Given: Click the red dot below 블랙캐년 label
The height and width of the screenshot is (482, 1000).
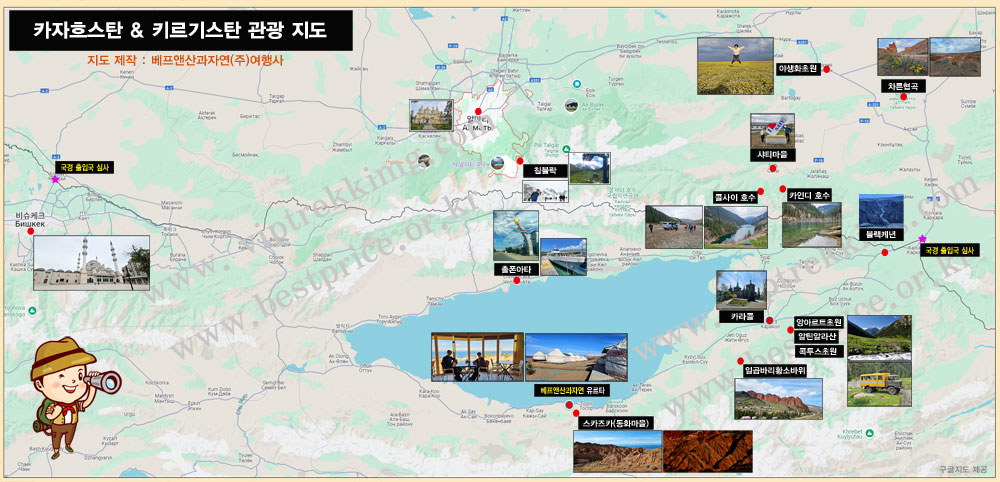Looking at the screenshot, I should point(885,253).
